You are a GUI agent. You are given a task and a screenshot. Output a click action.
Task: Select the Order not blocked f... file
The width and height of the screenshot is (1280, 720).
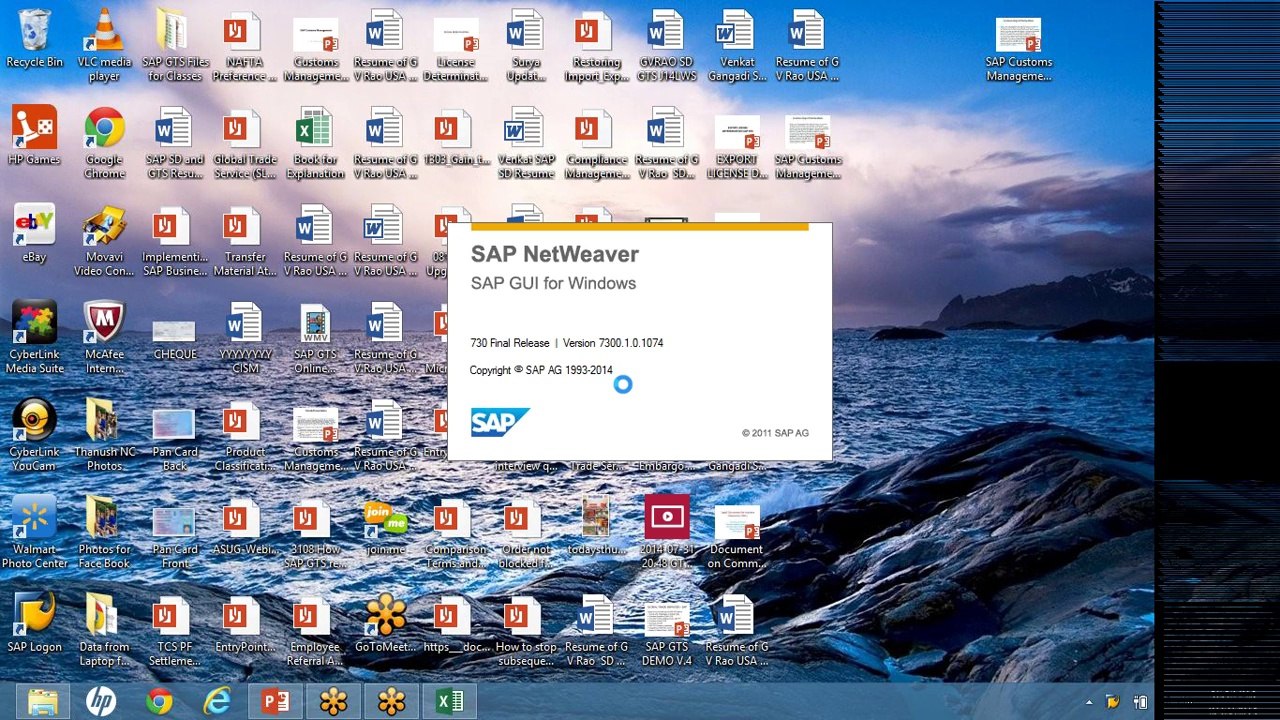[526, 533]
